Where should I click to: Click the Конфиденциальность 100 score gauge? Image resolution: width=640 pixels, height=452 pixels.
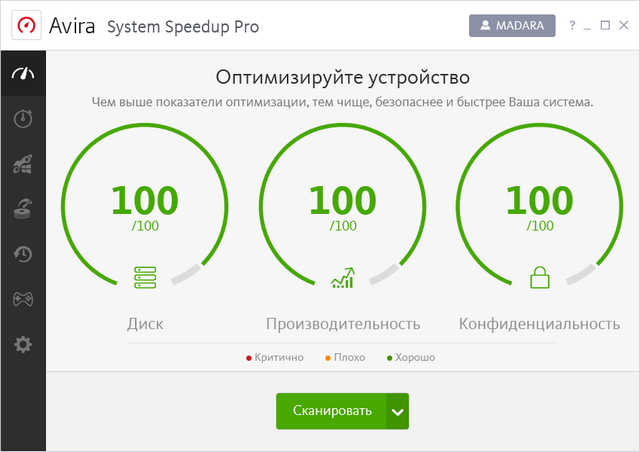[x=540, y=206]
